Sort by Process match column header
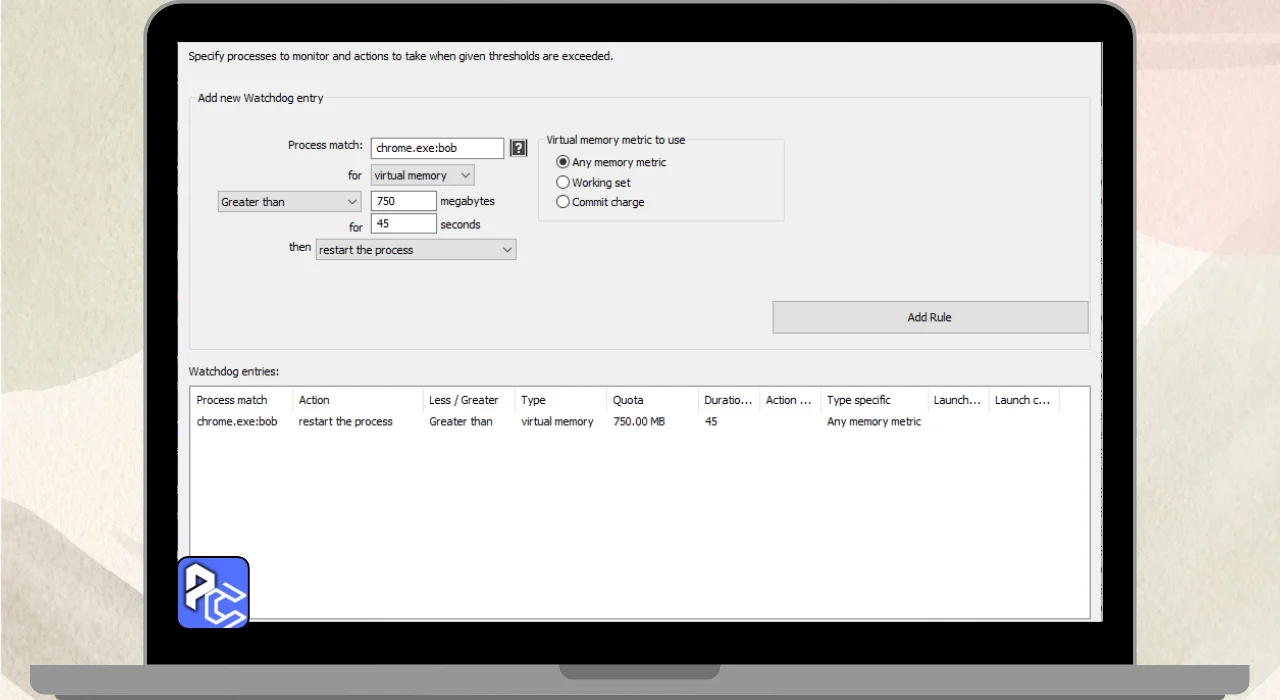Viewport: 1280px width, 700px height. coord(240,400)
